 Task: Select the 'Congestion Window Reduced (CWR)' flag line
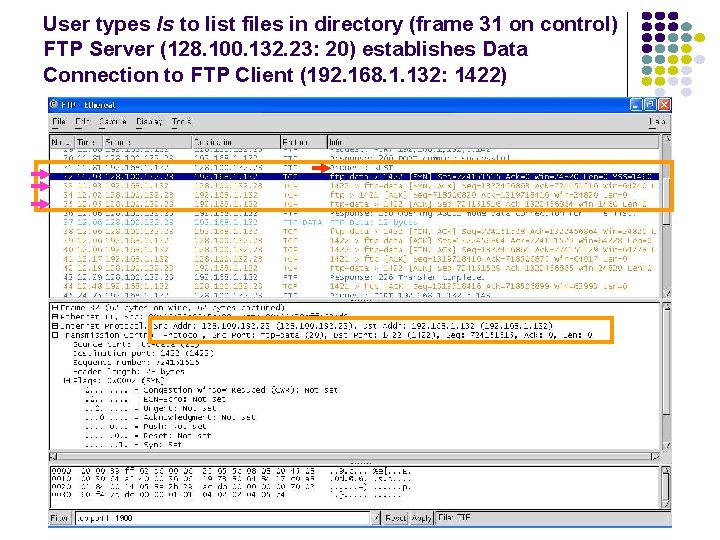211,390
